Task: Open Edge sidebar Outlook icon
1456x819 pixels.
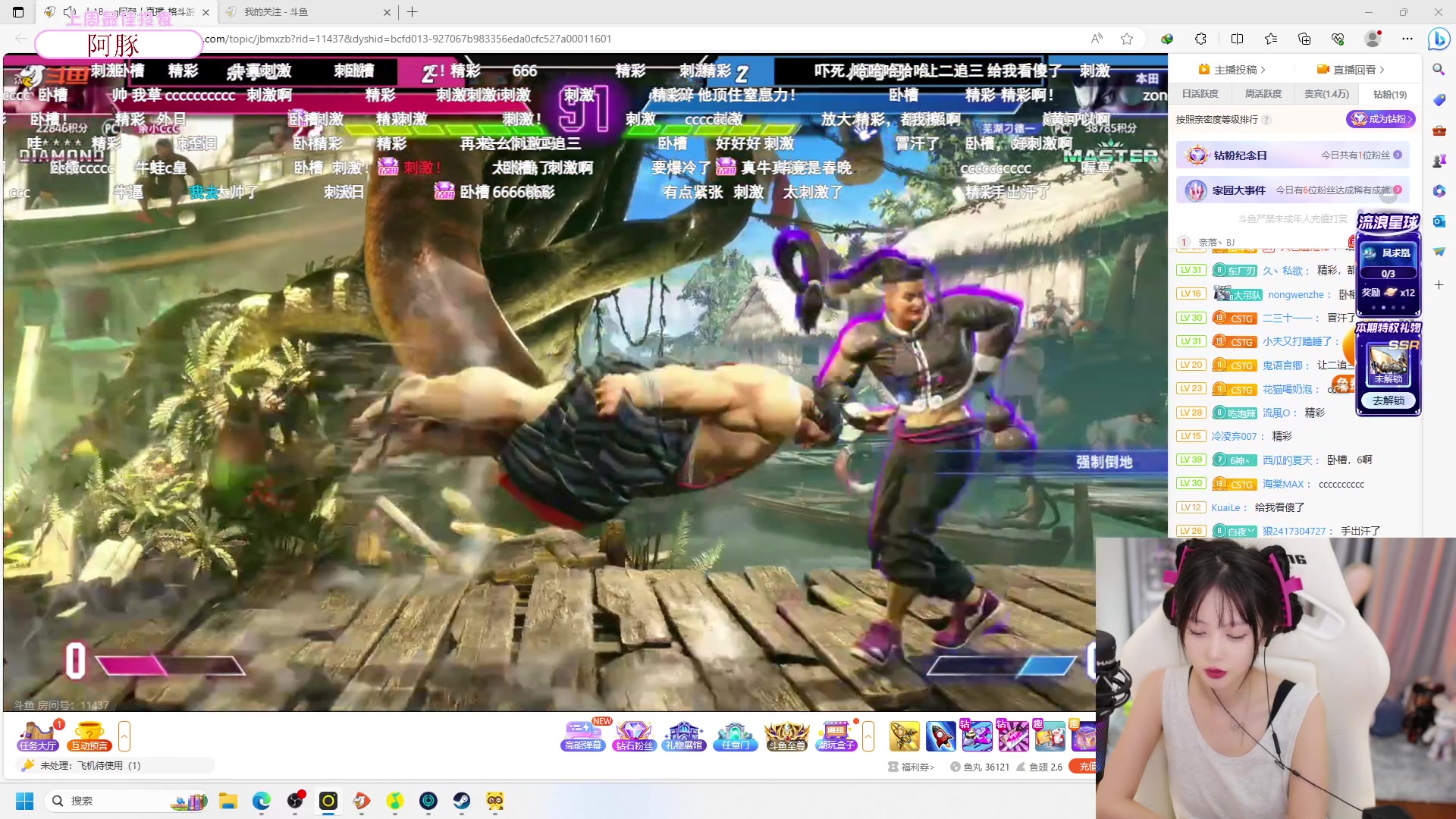Action: pos(1439,221)
